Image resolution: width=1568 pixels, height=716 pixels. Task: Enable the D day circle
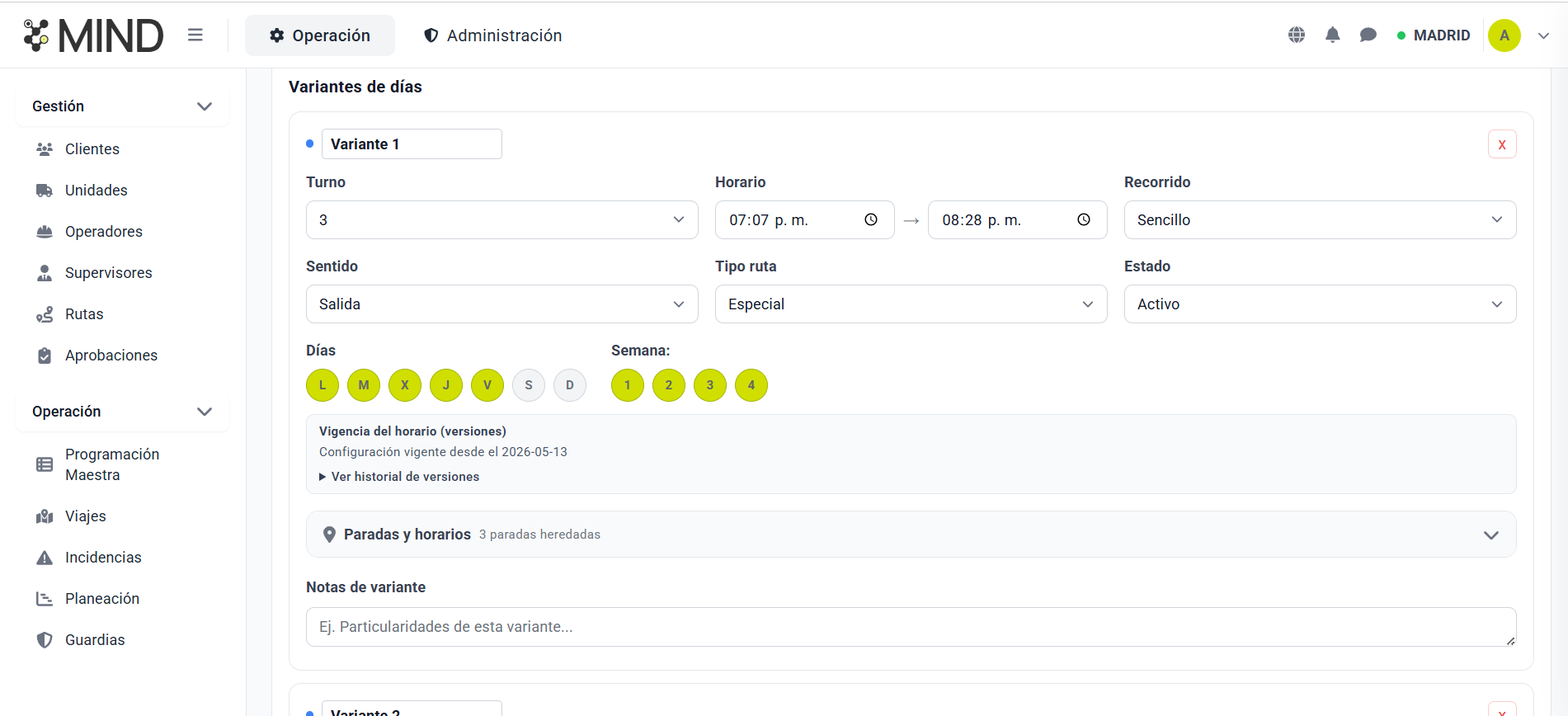pyautogui.click(x=570, y=385)
